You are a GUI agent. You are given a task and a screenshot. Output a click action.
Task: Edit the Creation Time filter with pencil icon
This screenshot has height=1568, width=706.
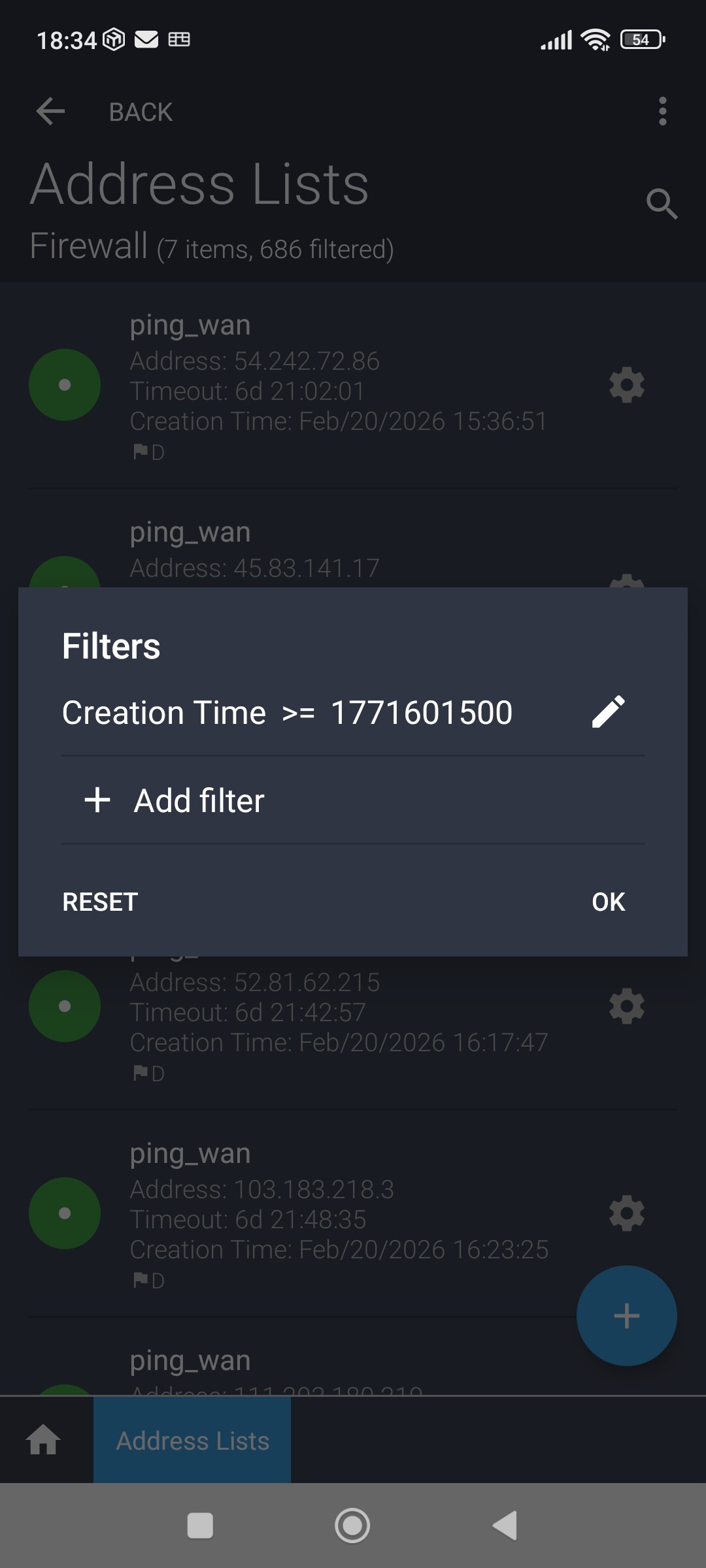(608, 711)
